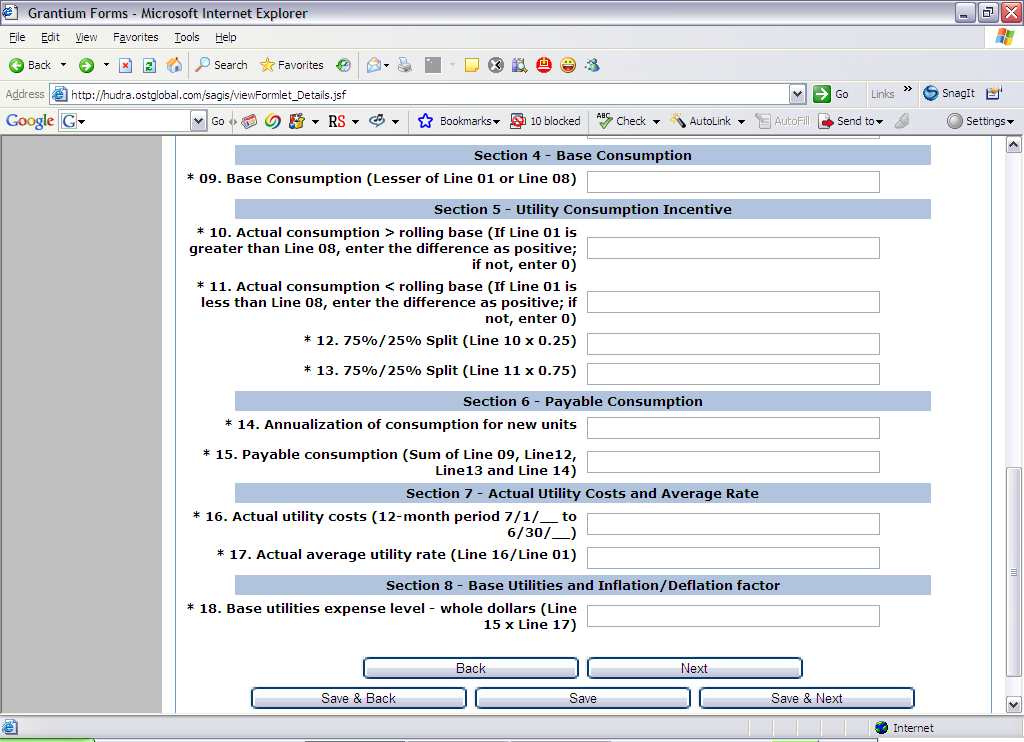Click the popup blocker '10 blocked' icon
The height and width of the screenshot is (742, 1024).
tap(545, 121)
